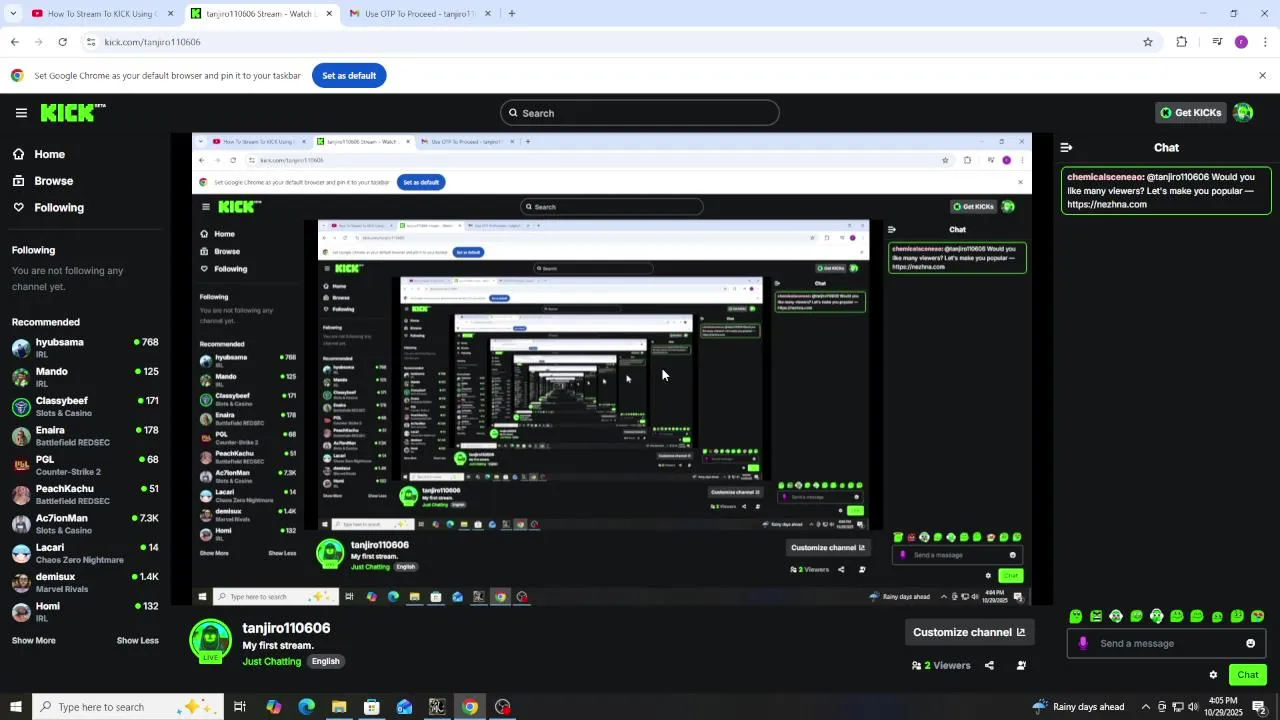Open Browse in Kick sidebar

coord(43,181)
